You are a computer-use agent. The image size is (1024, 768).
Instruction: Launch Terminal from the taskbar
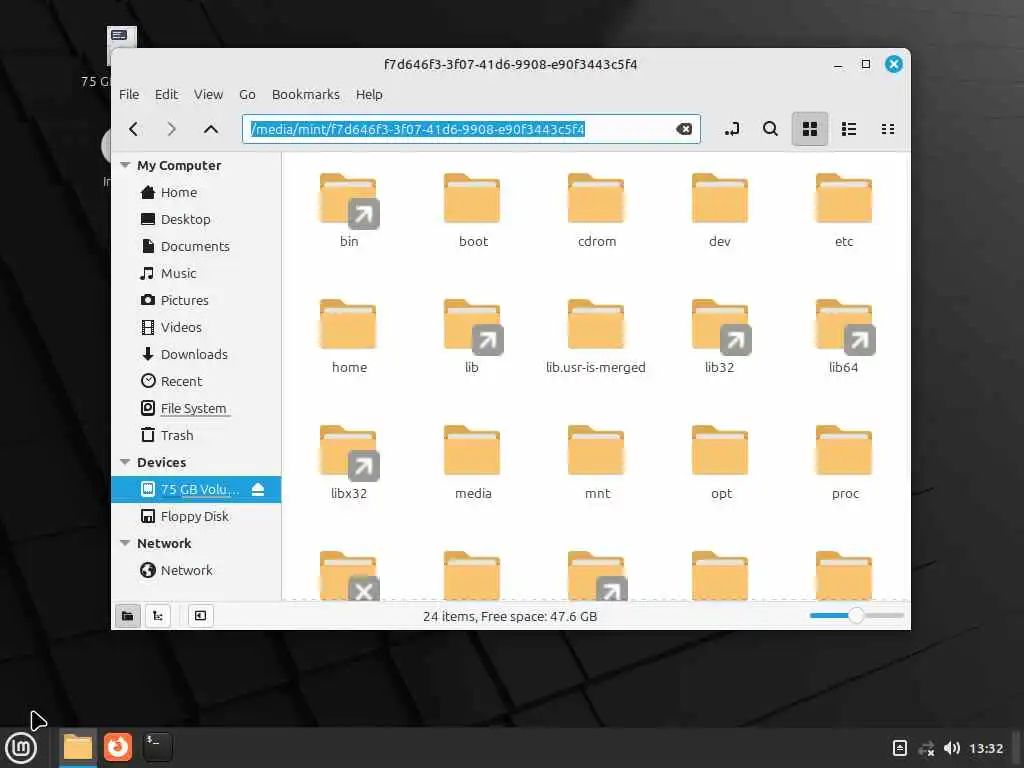[157, 747]
